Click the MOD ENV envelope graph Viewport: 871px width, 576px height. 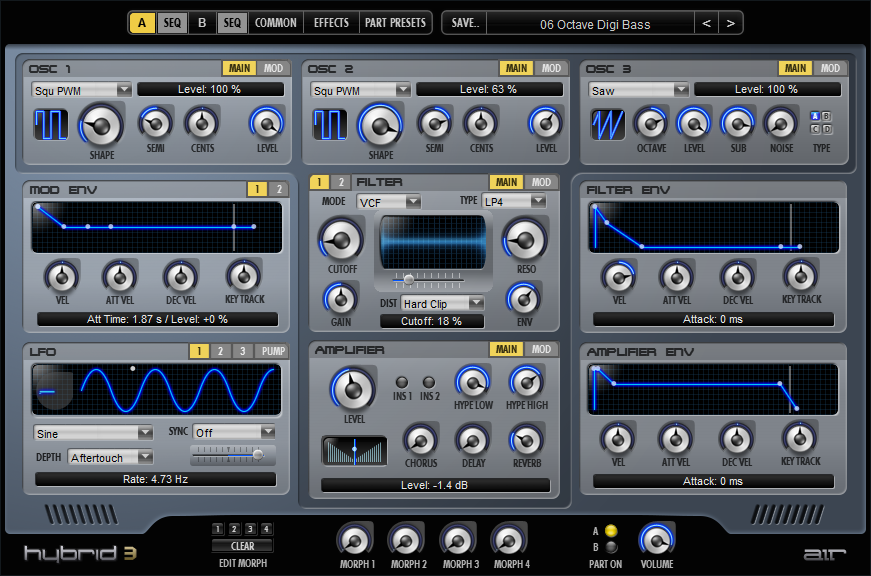click(157, 227)
